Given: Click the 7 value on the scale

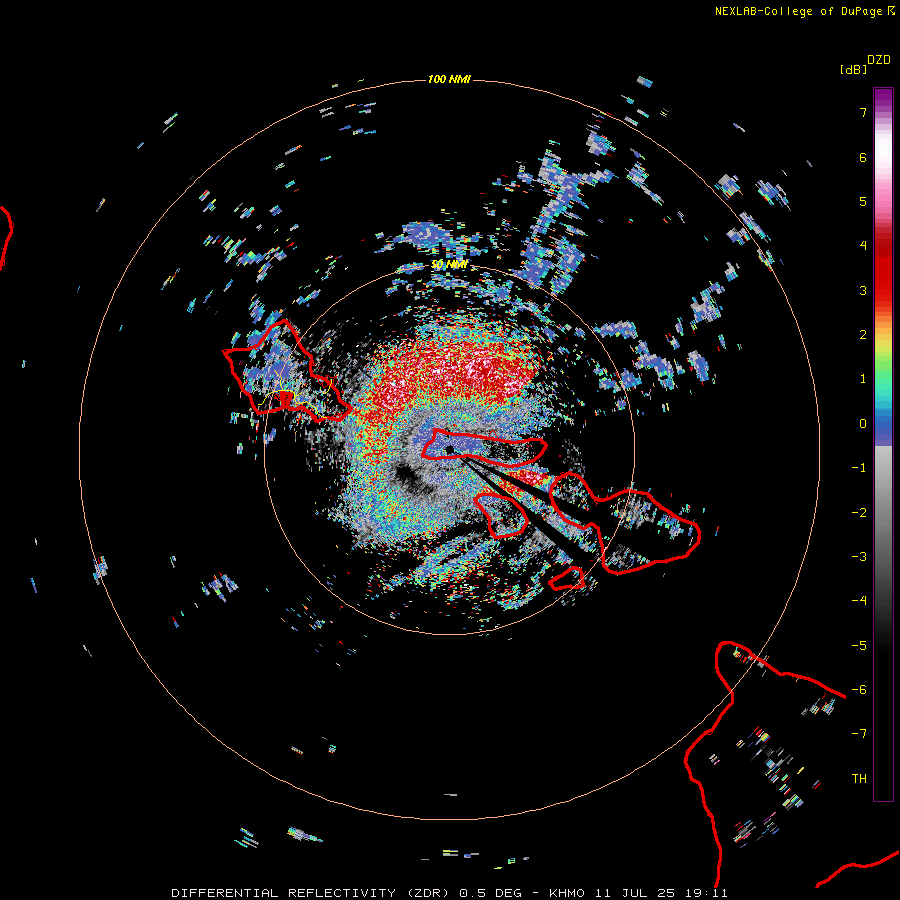Looking at the screenshot, I should coord(863,112).
